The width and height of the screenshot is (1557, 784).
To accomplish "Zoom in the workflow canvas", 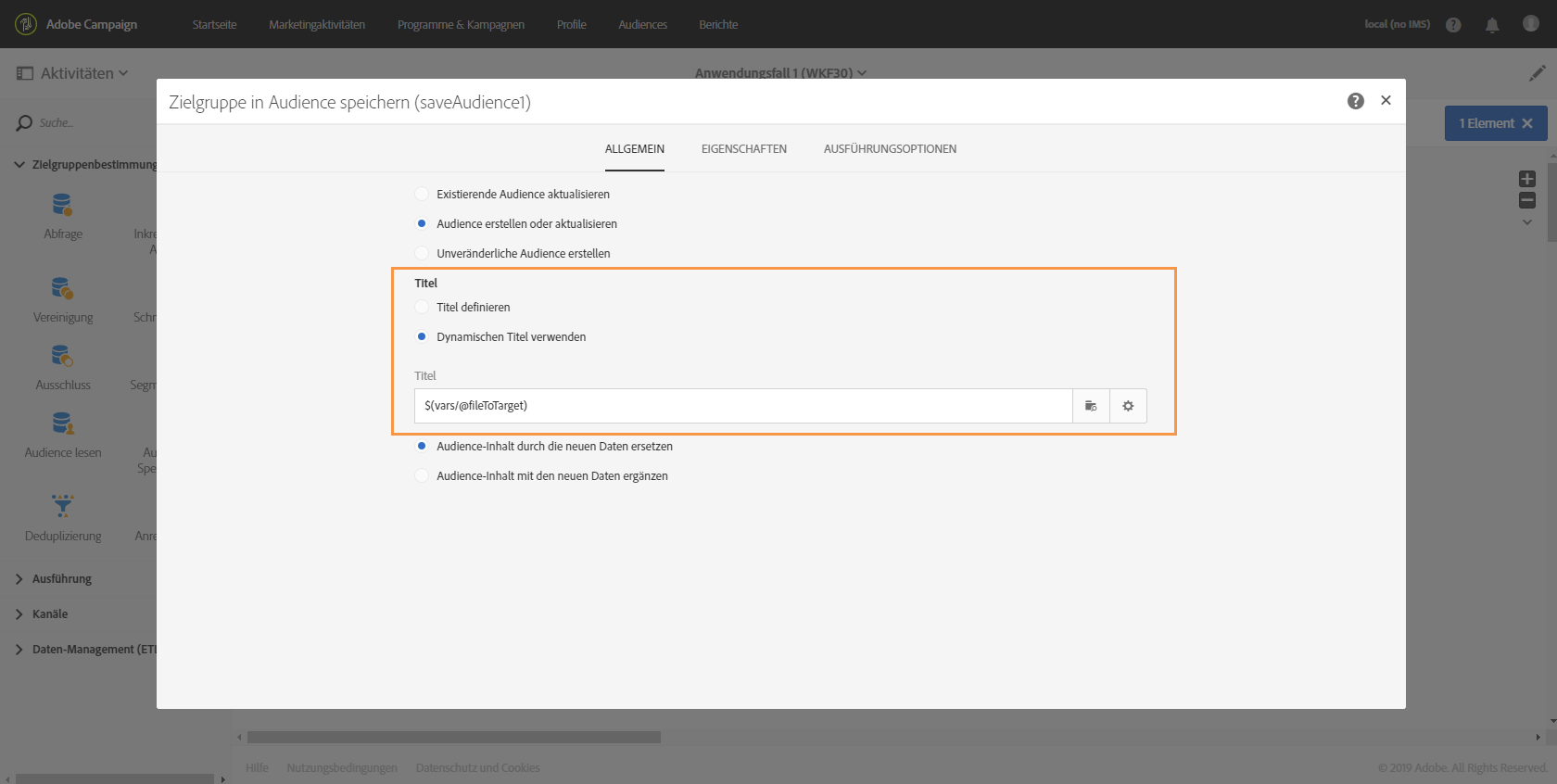I will point(1527,179).
